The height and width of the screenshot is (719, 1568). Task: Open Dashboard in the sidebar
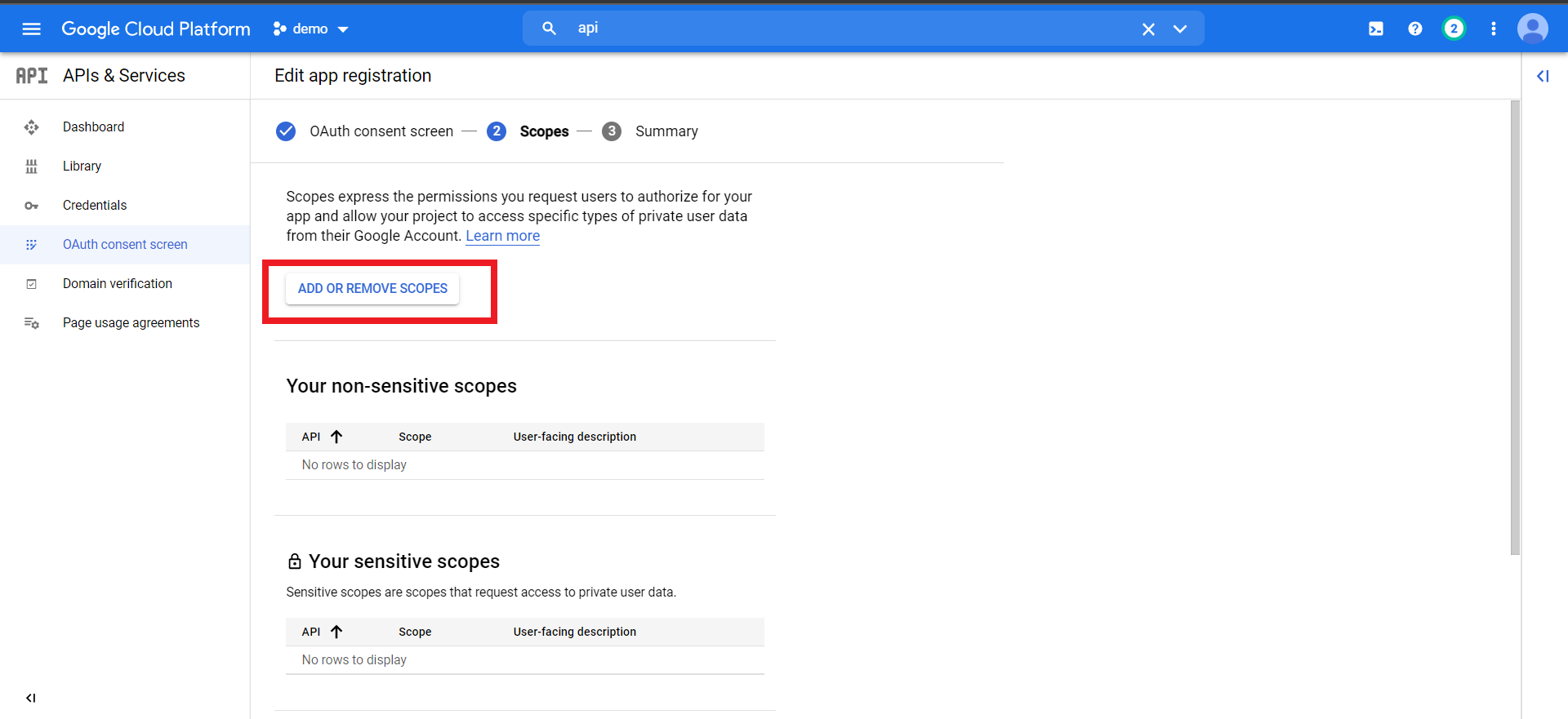tap(93, 126)
